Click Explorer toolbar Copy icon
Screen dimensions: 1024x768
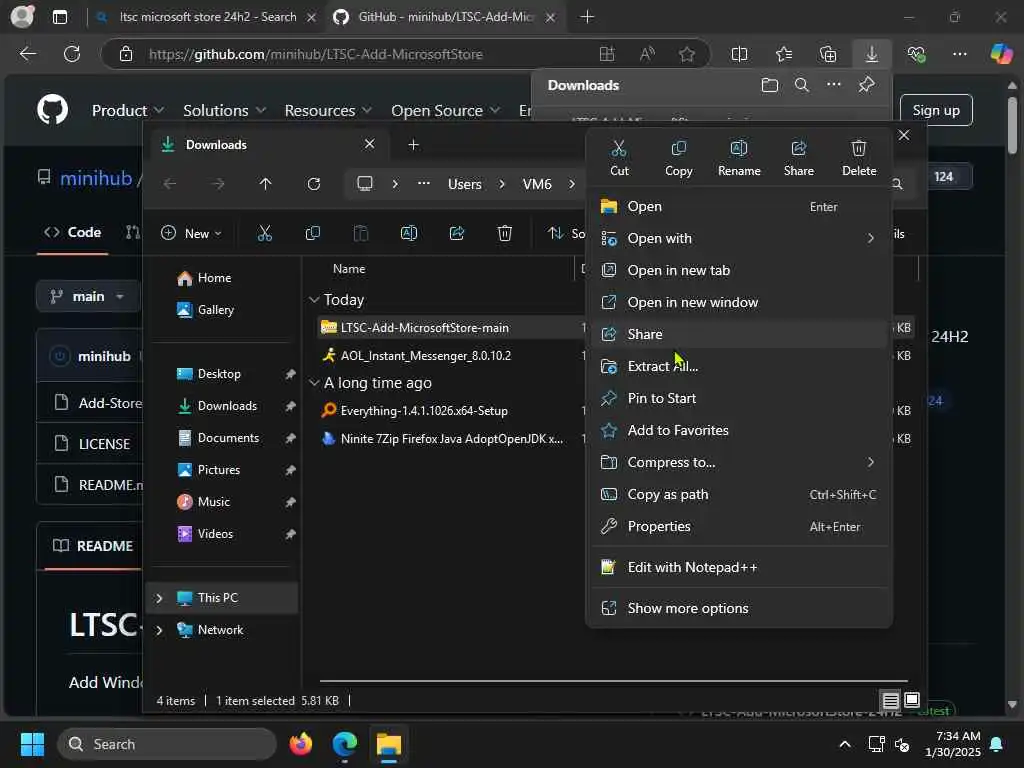(x=313, y=233)
